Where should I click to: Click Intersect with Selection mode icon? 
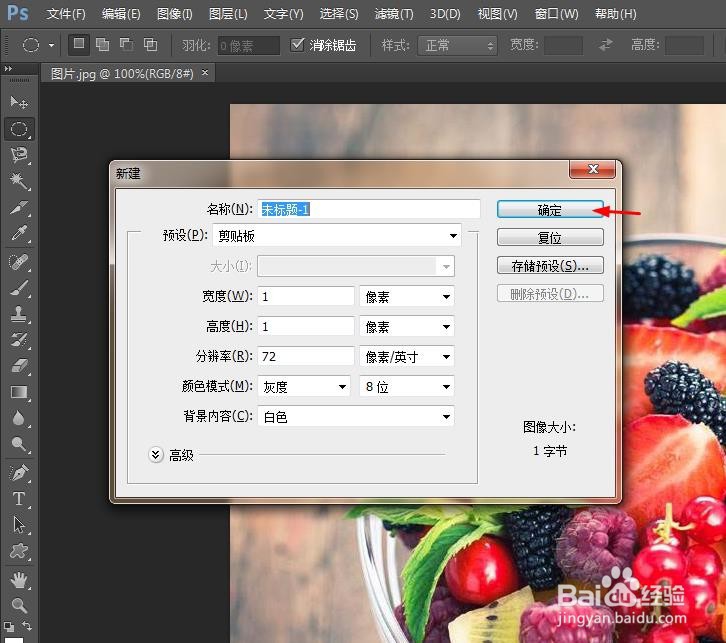(x=150, y=44)
